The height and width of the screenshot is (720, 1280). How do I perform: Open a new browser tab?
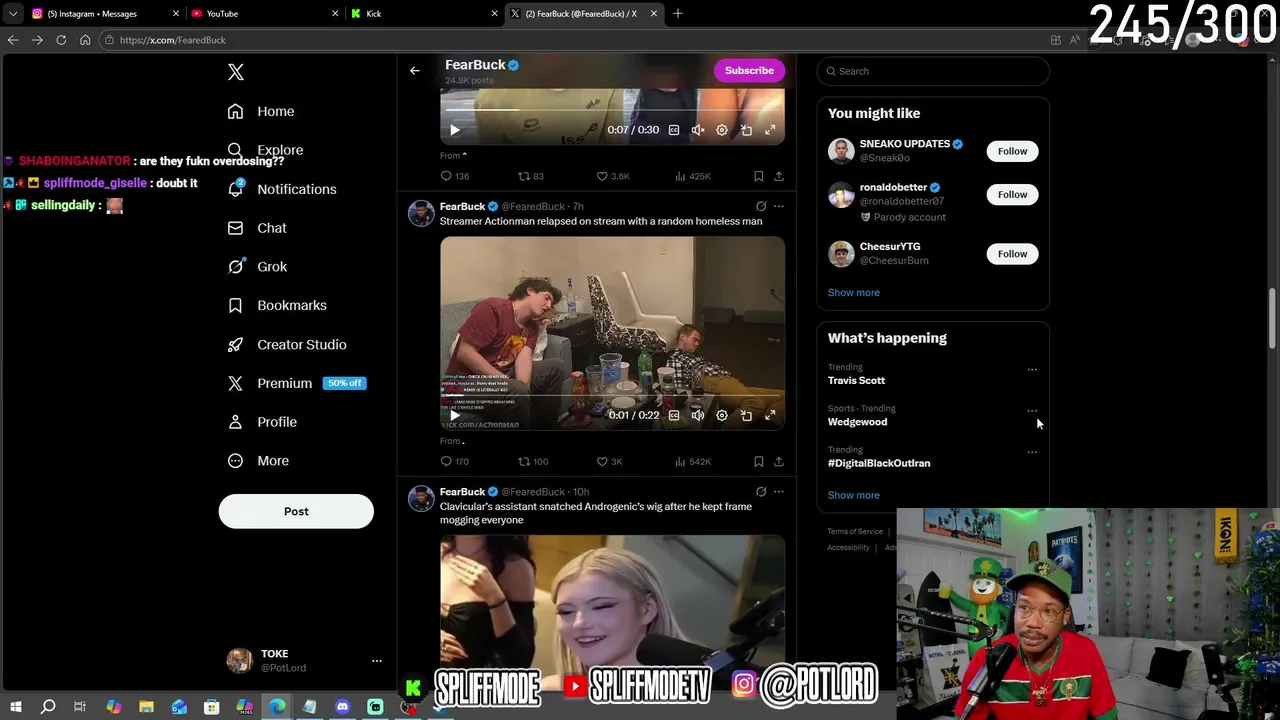click(x=678, y=13)
